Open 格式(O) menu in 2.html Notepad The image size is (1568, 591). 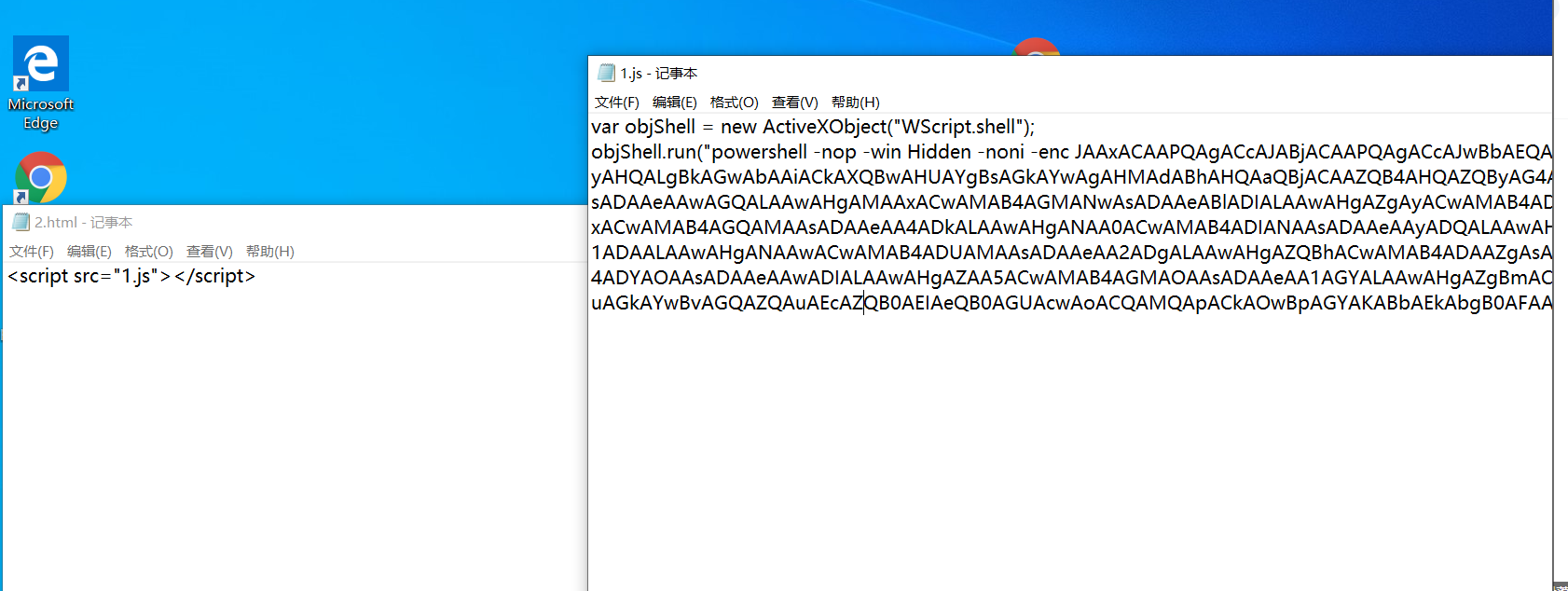(x=149, y=252)
